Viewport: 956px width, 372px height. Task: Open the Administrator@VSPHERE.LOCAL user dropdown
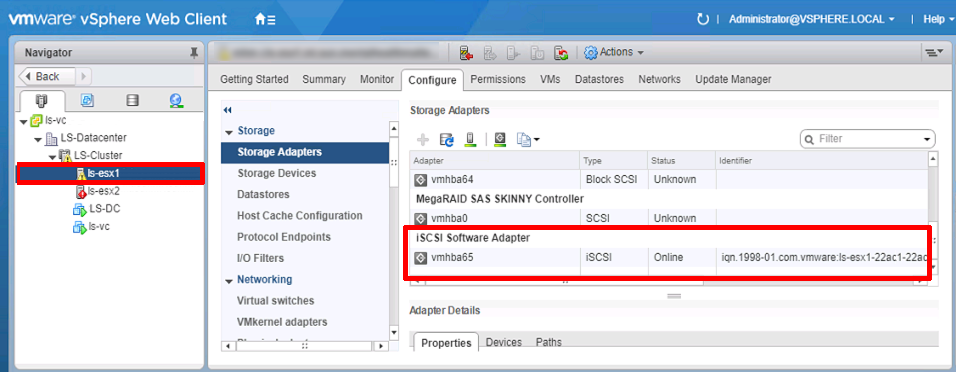[812, 20]
